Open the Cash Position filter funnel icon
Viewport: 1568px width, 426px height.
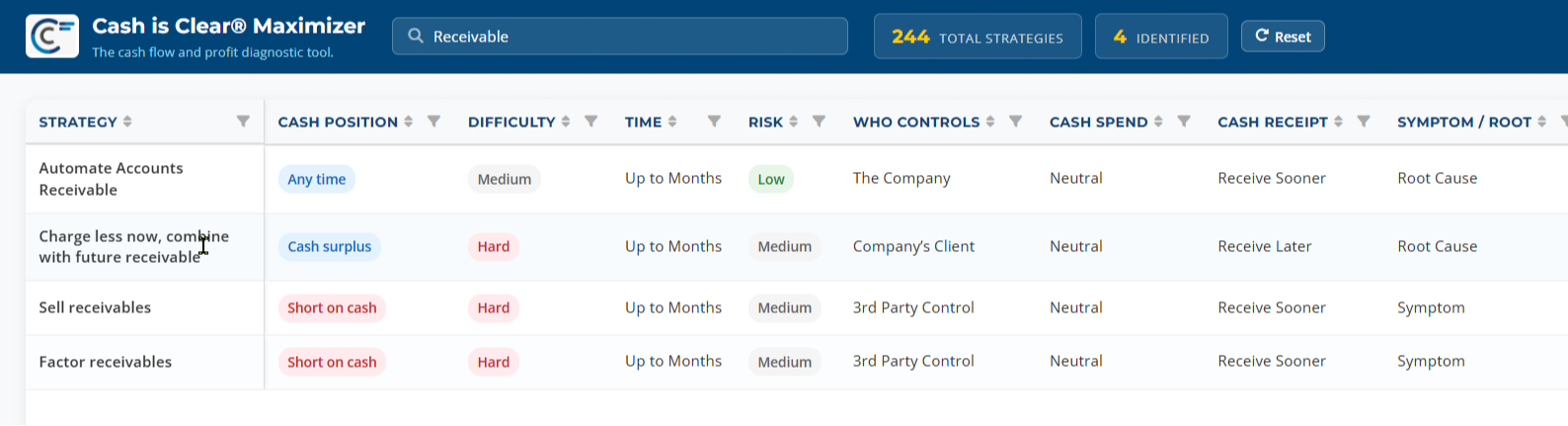[x=433, y=122]
